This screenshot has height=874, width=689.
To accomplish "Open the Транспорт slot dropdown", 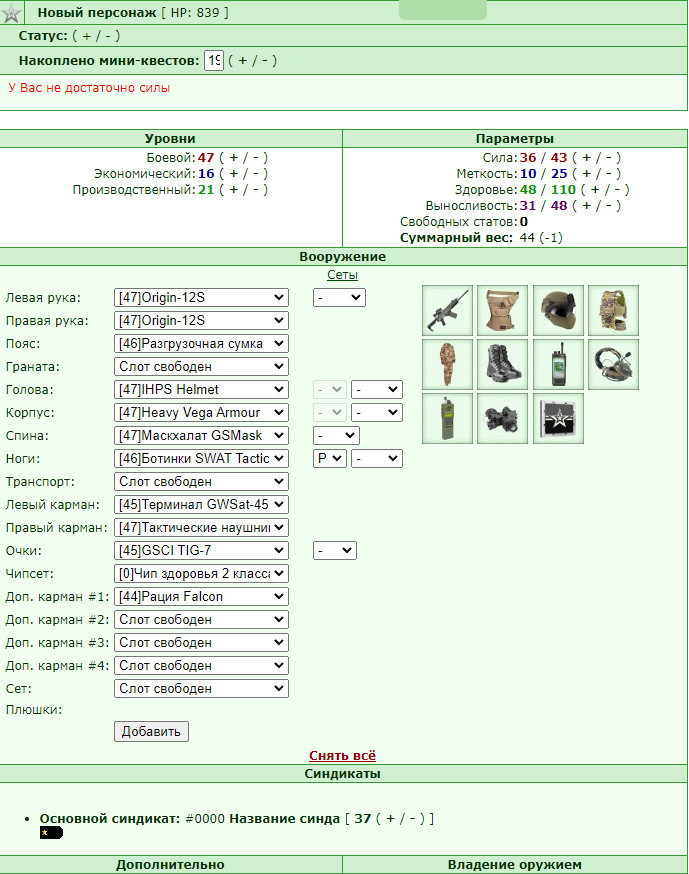I will (201, 482).
